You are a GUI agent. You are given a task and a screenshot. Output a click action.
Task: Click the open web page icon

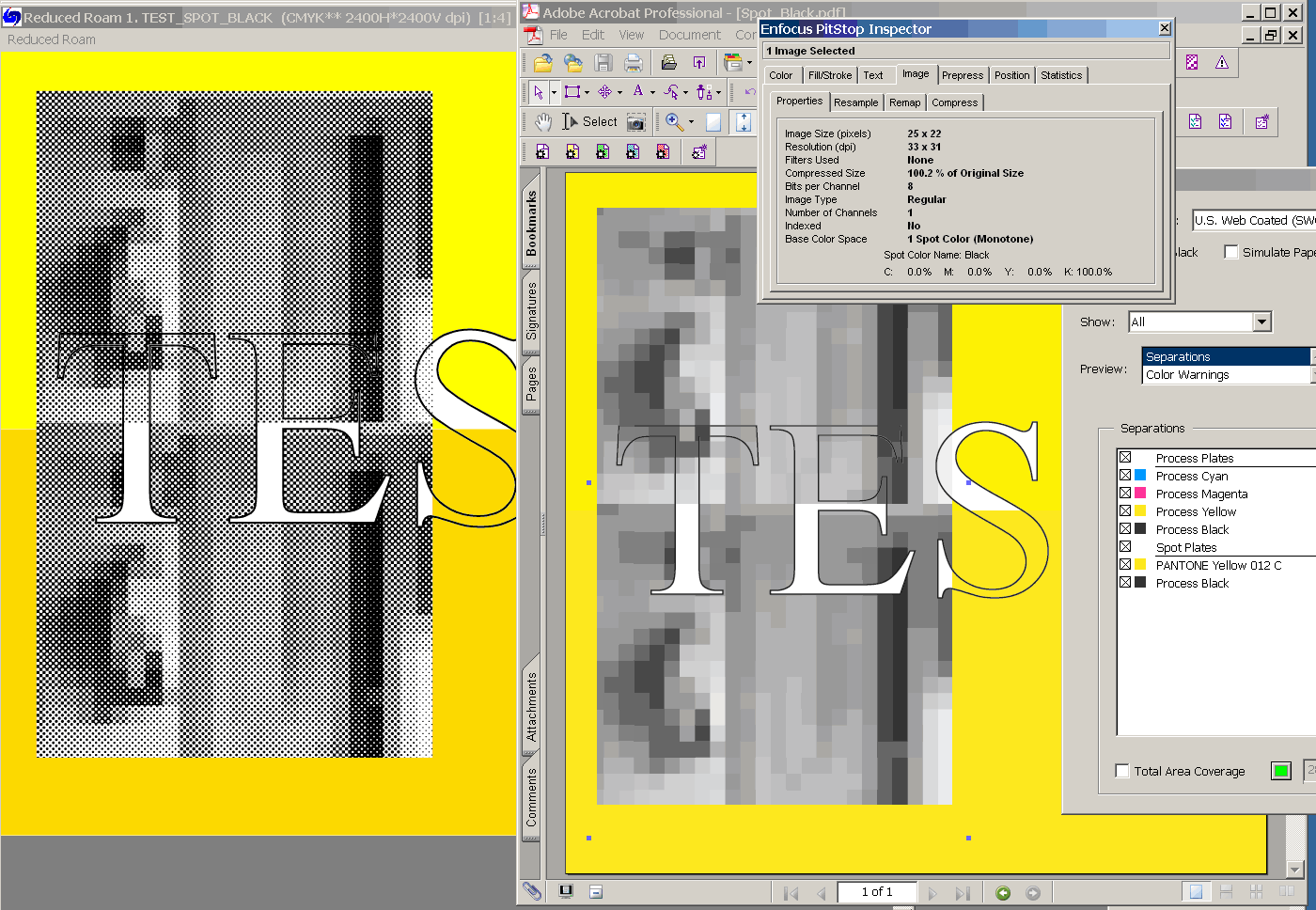pos(573,63)
